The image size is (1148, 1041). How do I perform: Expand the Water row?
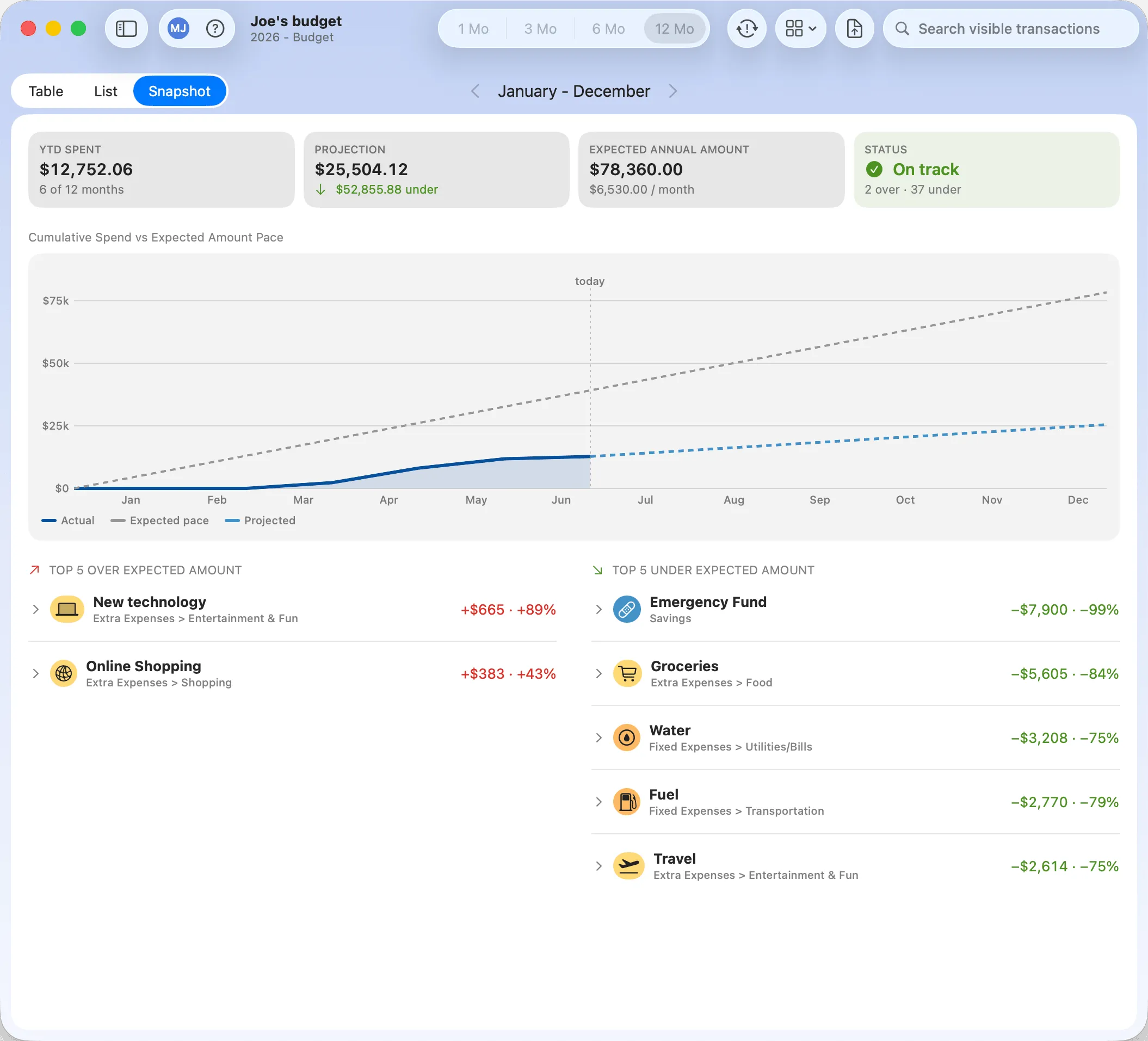[598, 738]
